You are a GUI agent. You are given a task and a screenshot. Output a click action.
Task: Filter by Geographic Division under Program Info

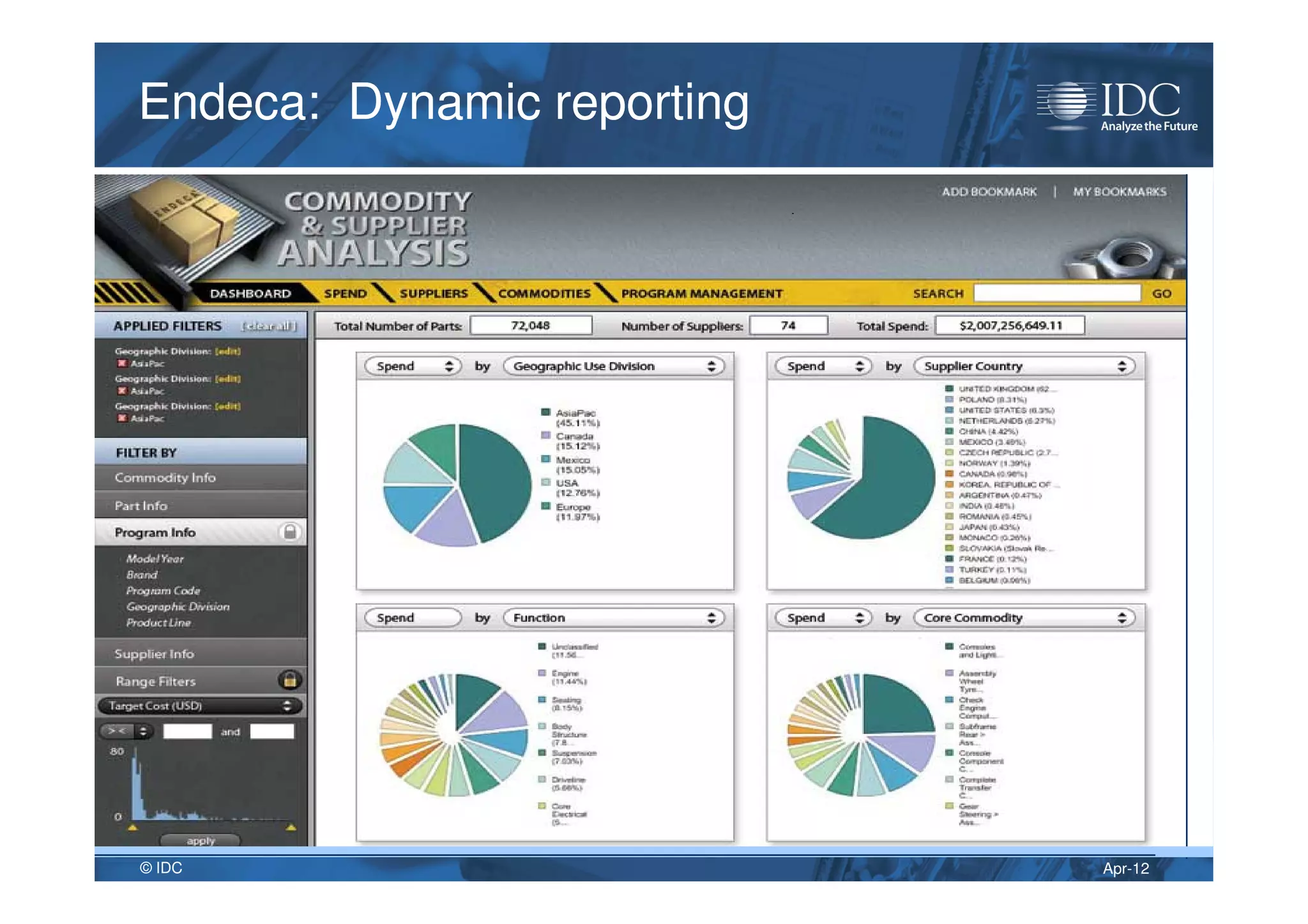tap(178, 606)
